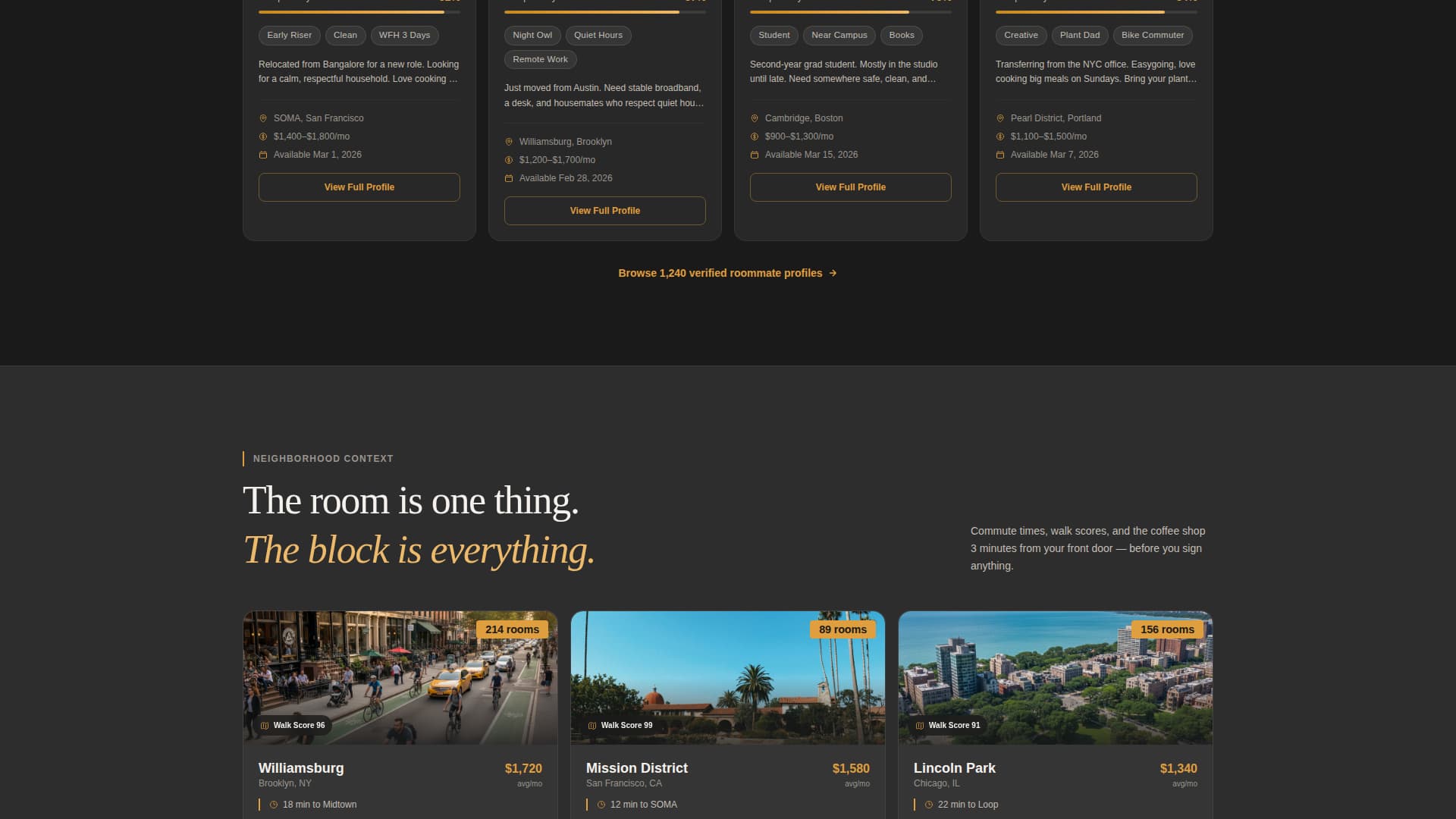
Task: Click the arrow icon after browse profiles link
Action: point(833,273)
